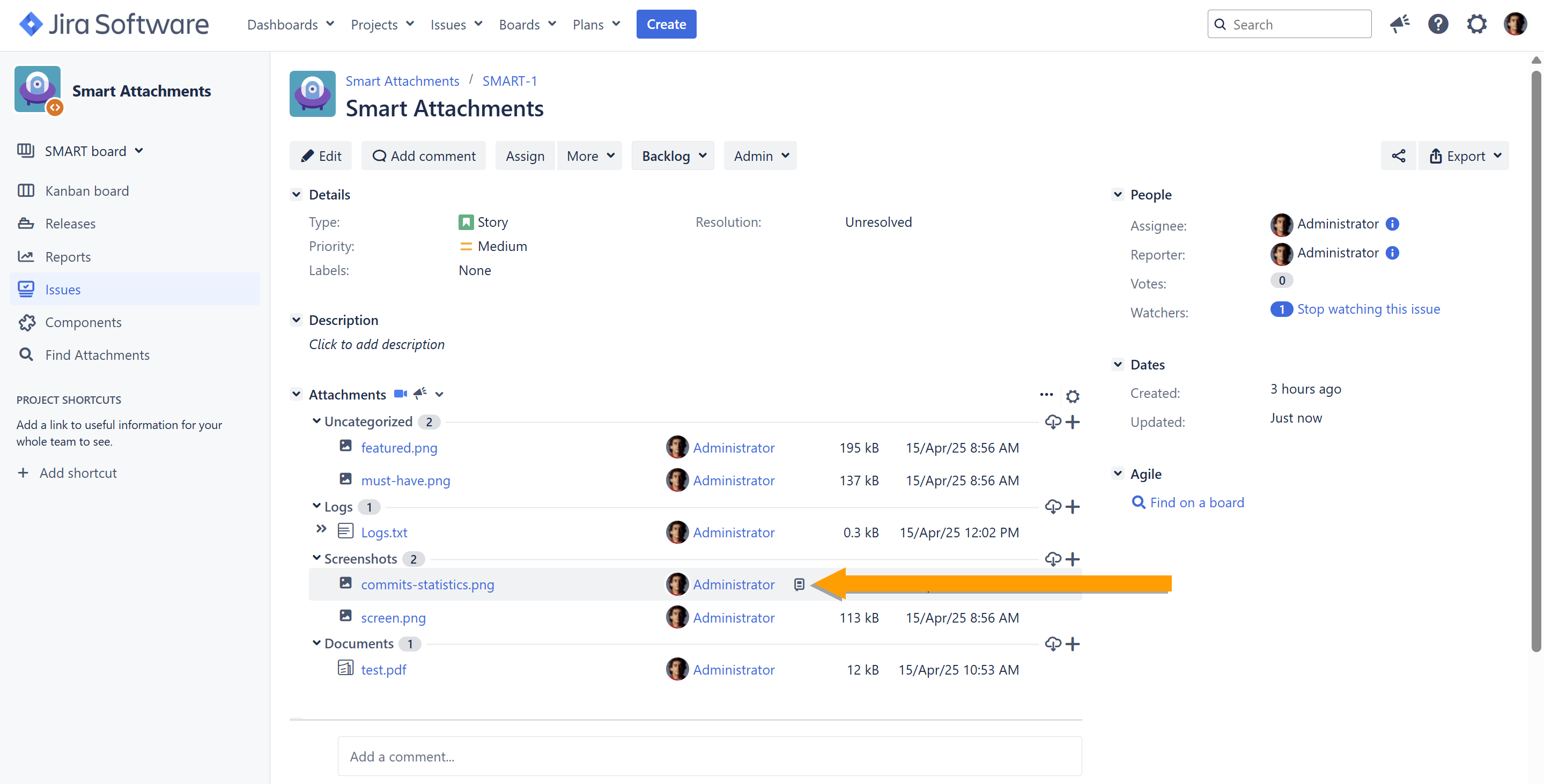The width and height of the screenshot is (1544, 784).
Task: Collapse the Documents attachment category
Action: pos(316,642)
